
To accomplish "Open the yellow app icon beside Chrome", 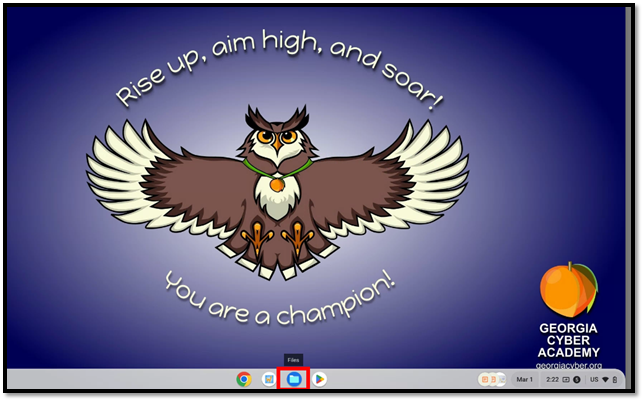I will pyautogui.click(x=268, y=379).
